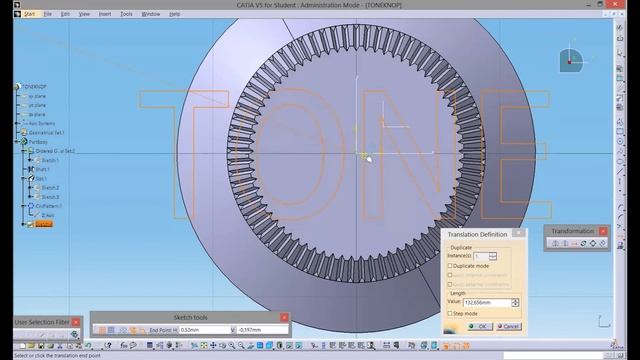
Task: Click the V coordinate input field
Action: click(262, 330)
